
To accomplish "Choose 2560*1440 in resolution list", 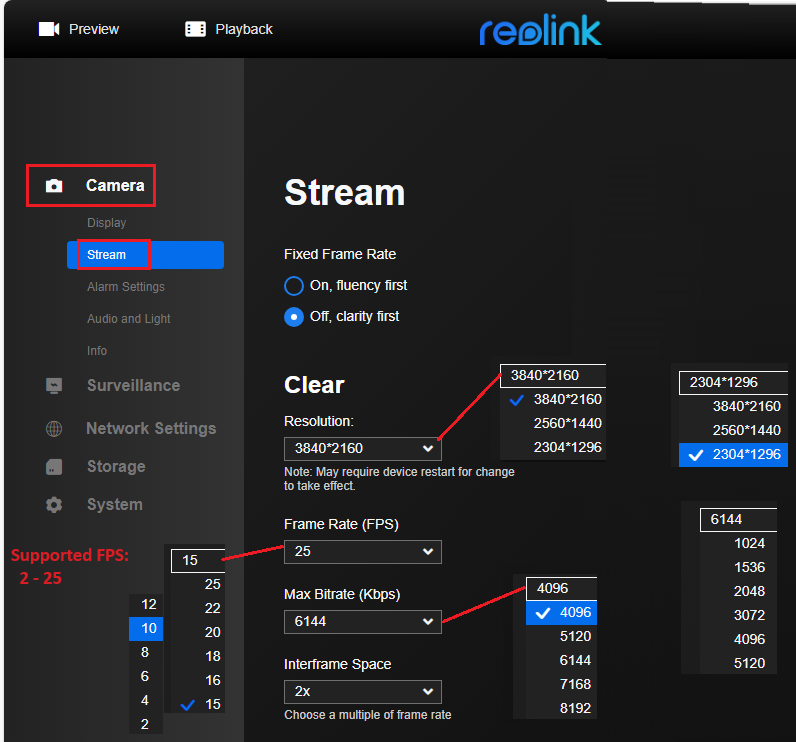I will pyautogui.click(x=567, y=423).
